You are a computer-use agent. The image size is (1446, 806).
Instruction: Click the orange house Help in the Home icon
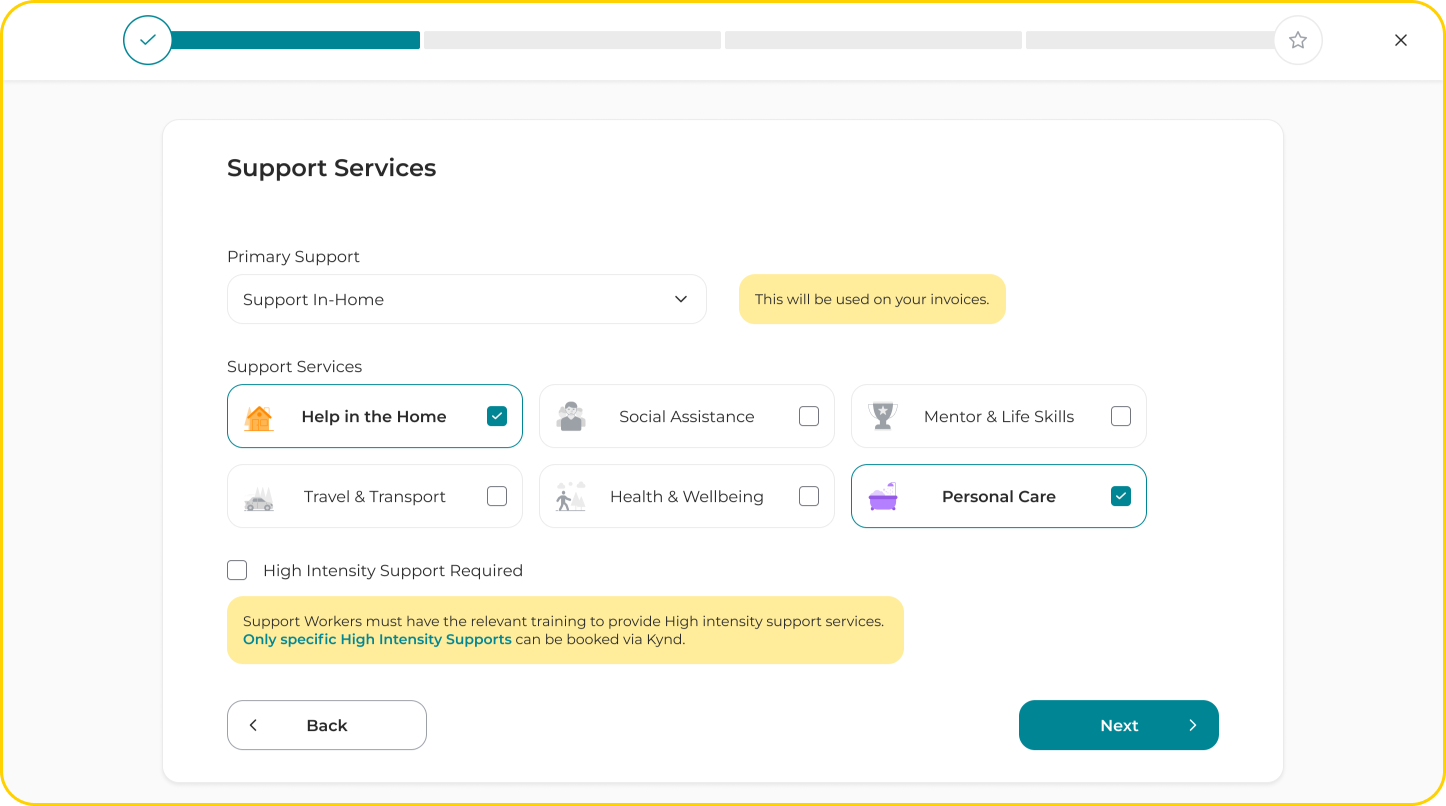click(259, 417)
